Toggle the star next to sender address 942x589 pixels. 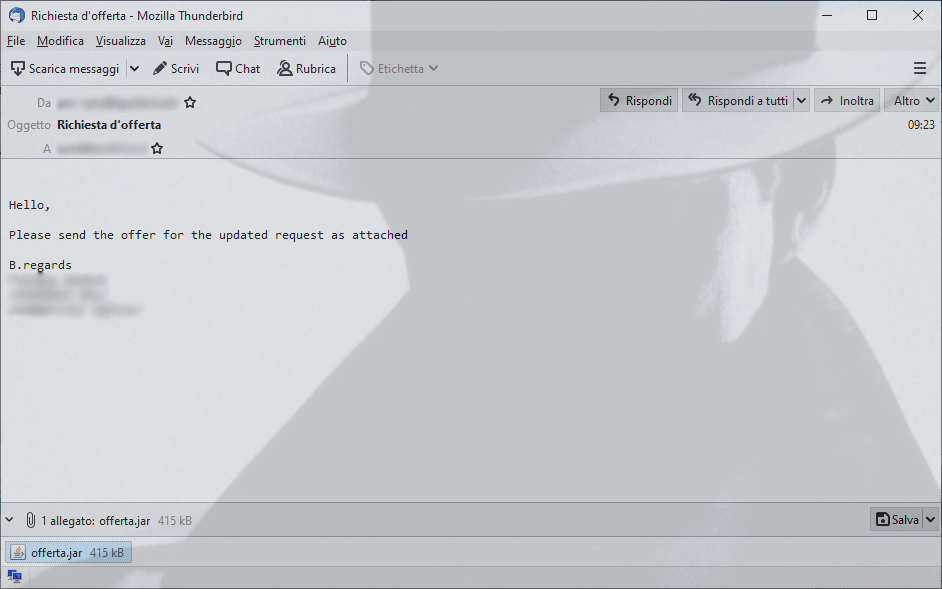tap(190, 102)
